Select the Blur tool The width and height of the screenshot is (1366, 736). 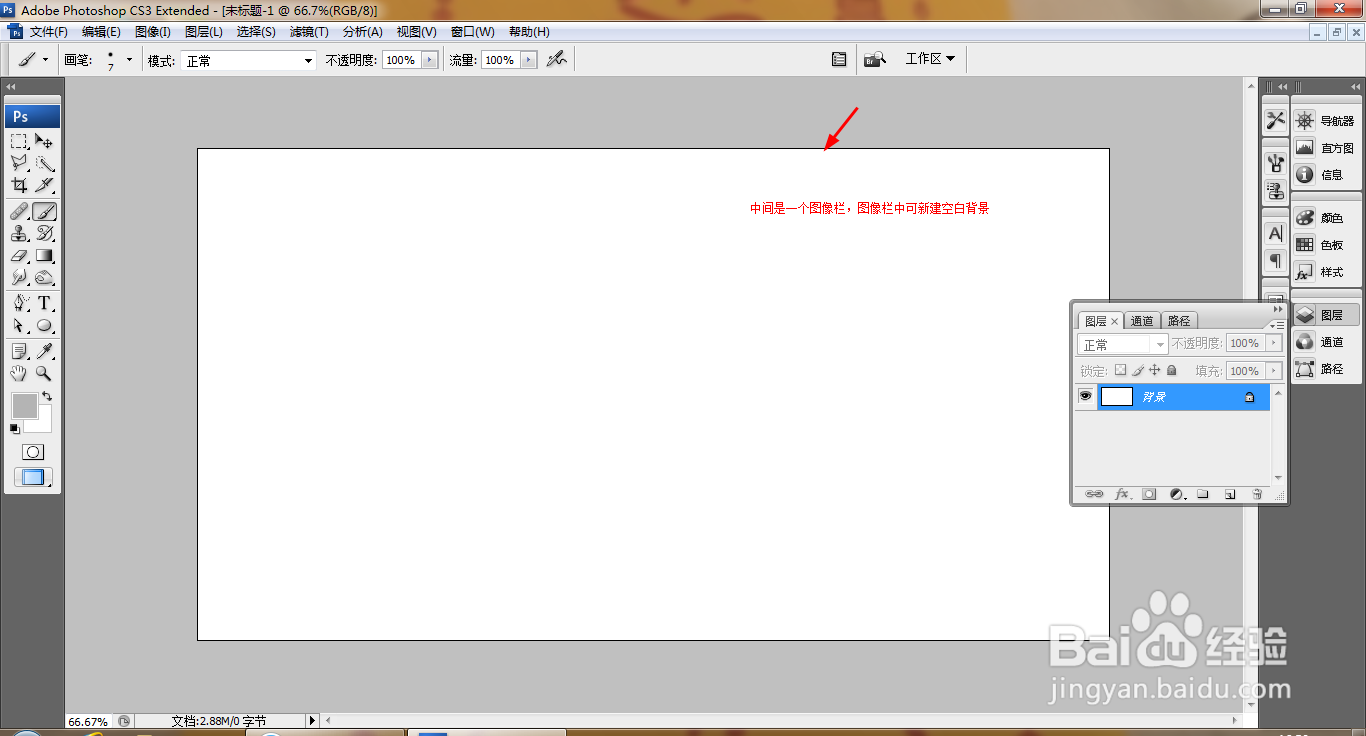click(19, 278)
